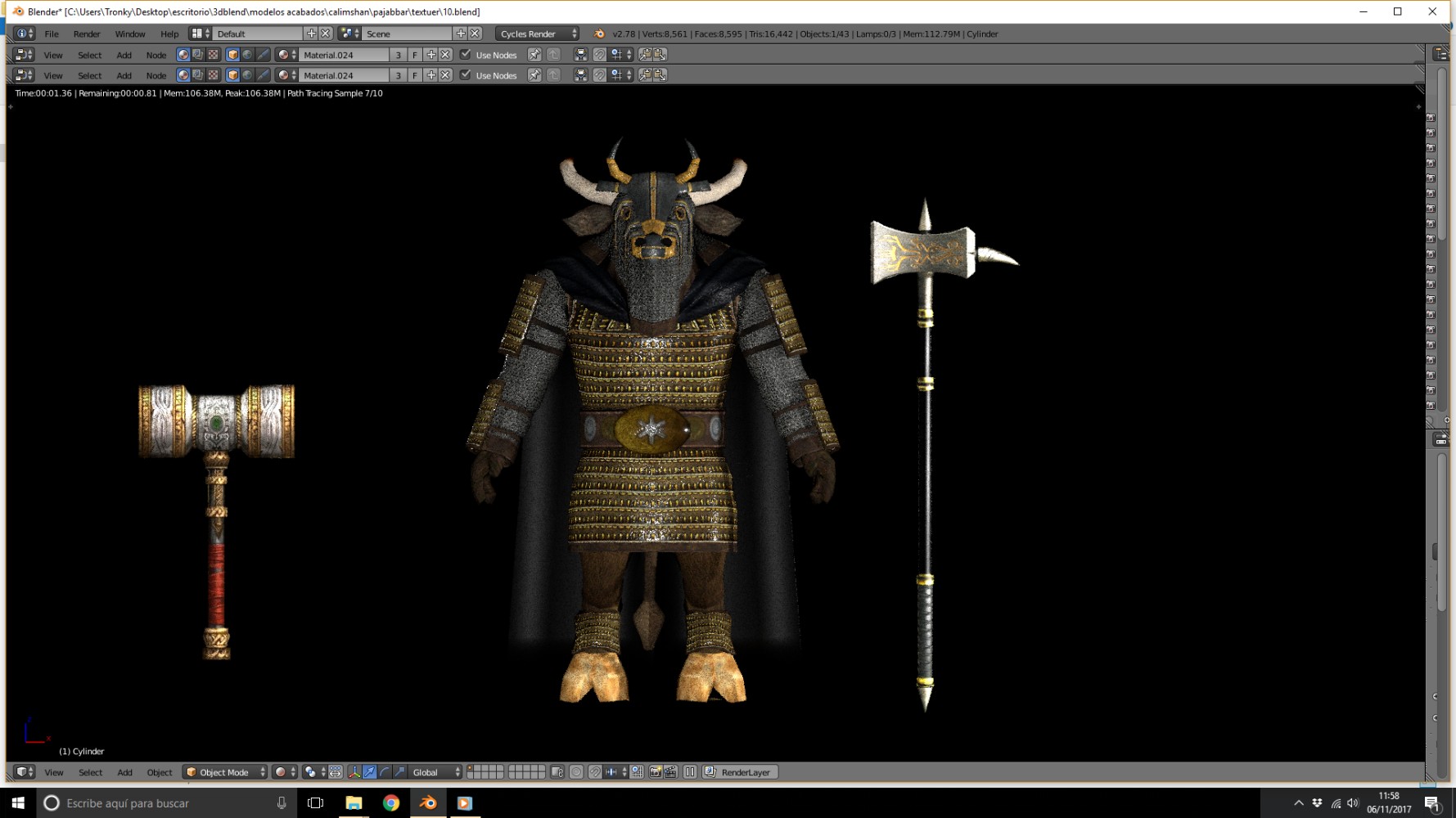
Task: Click the Default screen layout name field
Action: click(x=257, y=34)
